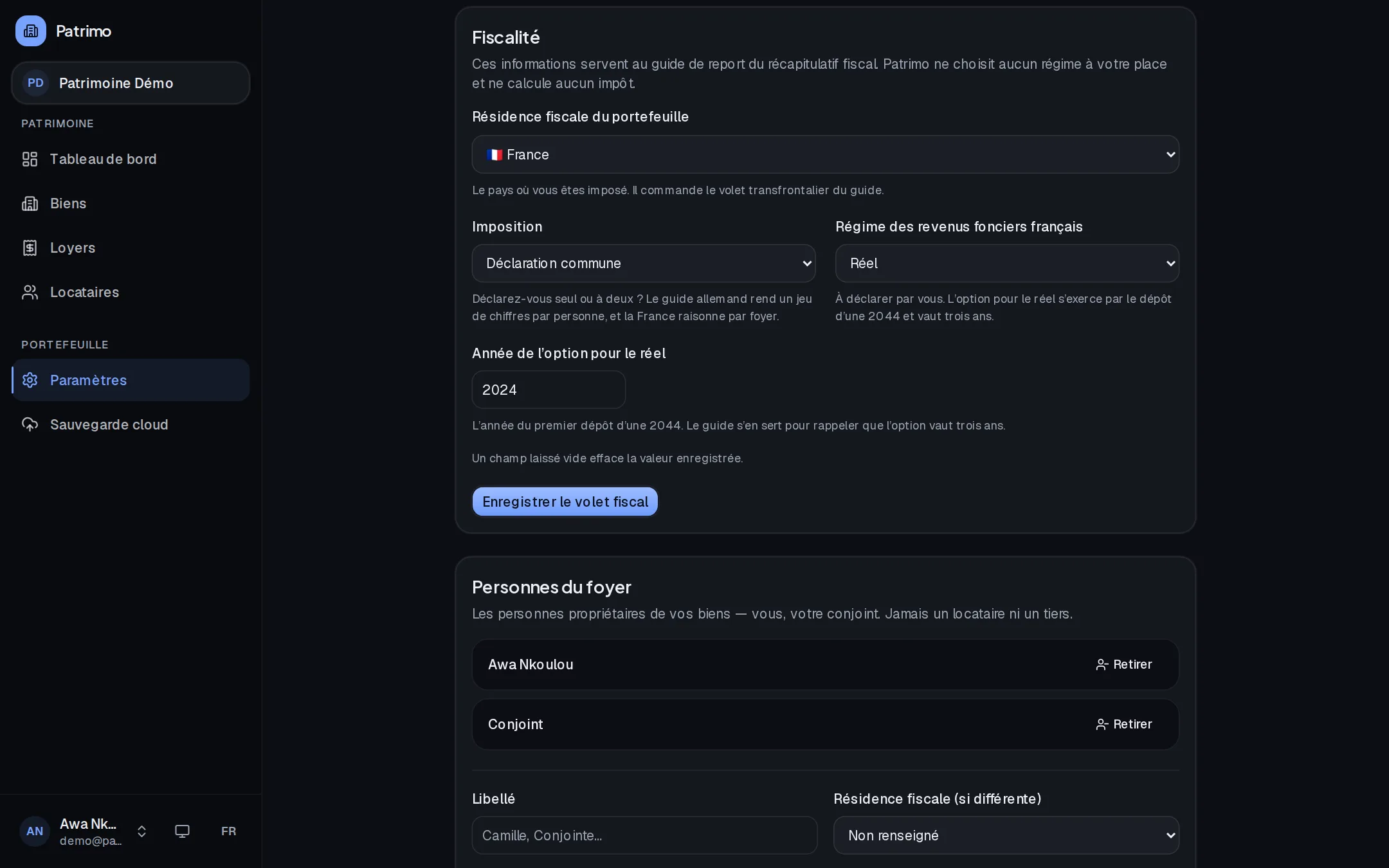Click Retirer for Awa Nkoulou
The height and width of the screenshot is (868, 1389).
pos(1124,664)
